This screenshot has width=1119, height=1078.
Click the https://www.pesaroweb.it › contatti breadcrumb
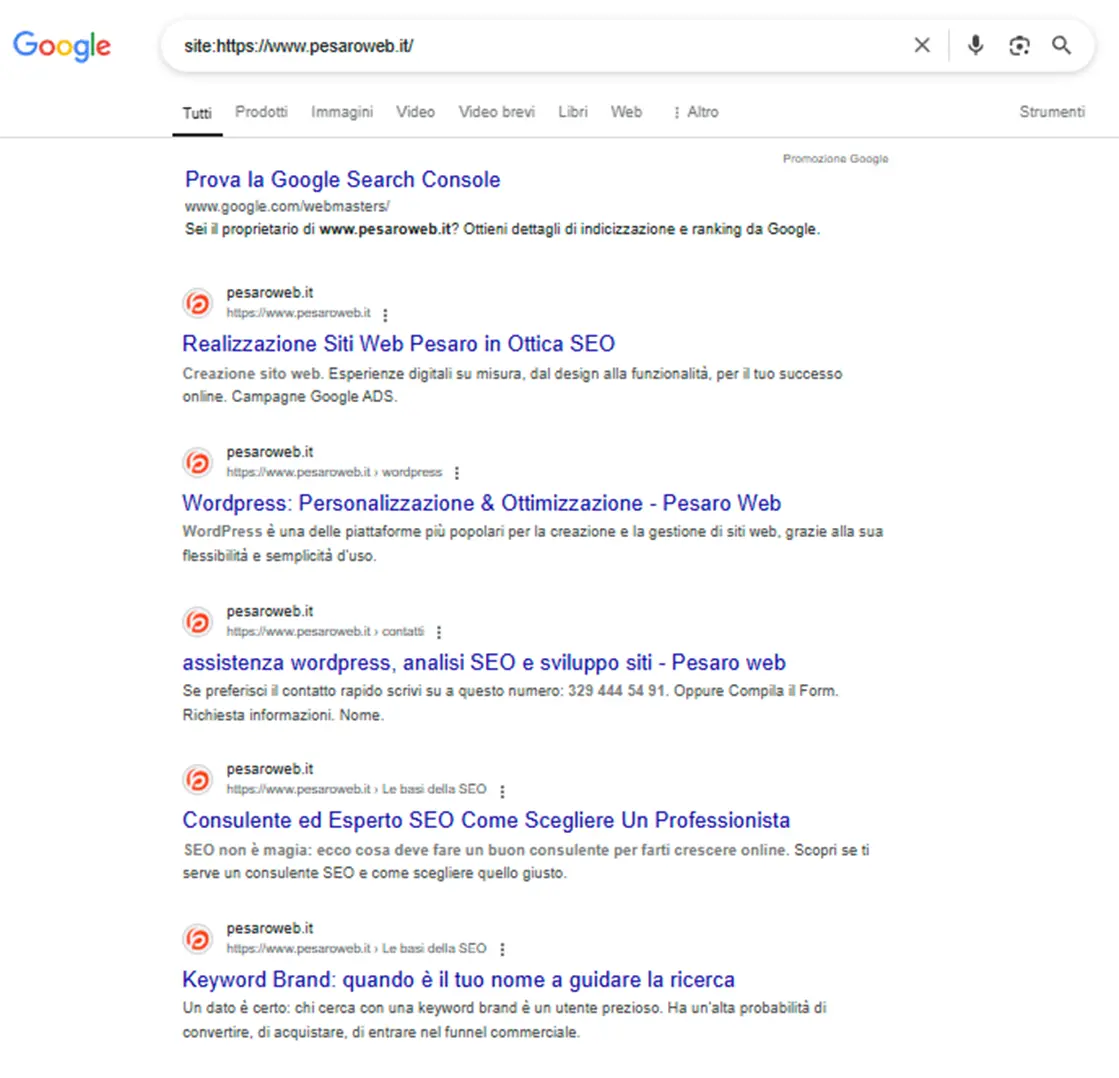coord(325,631)
